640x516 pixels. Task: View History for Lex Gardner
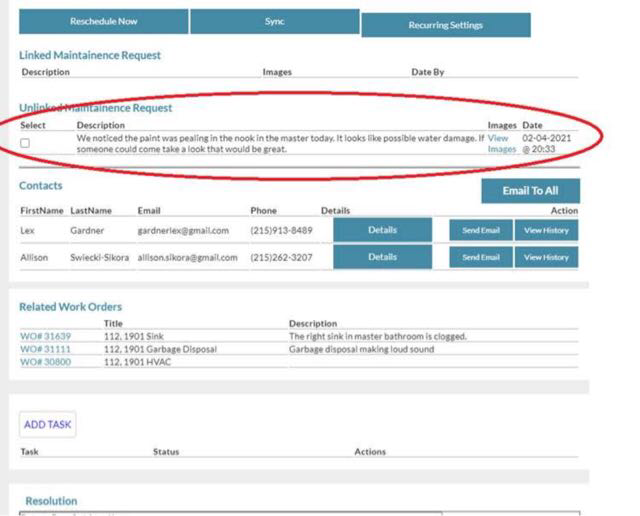tap(546, 230)
